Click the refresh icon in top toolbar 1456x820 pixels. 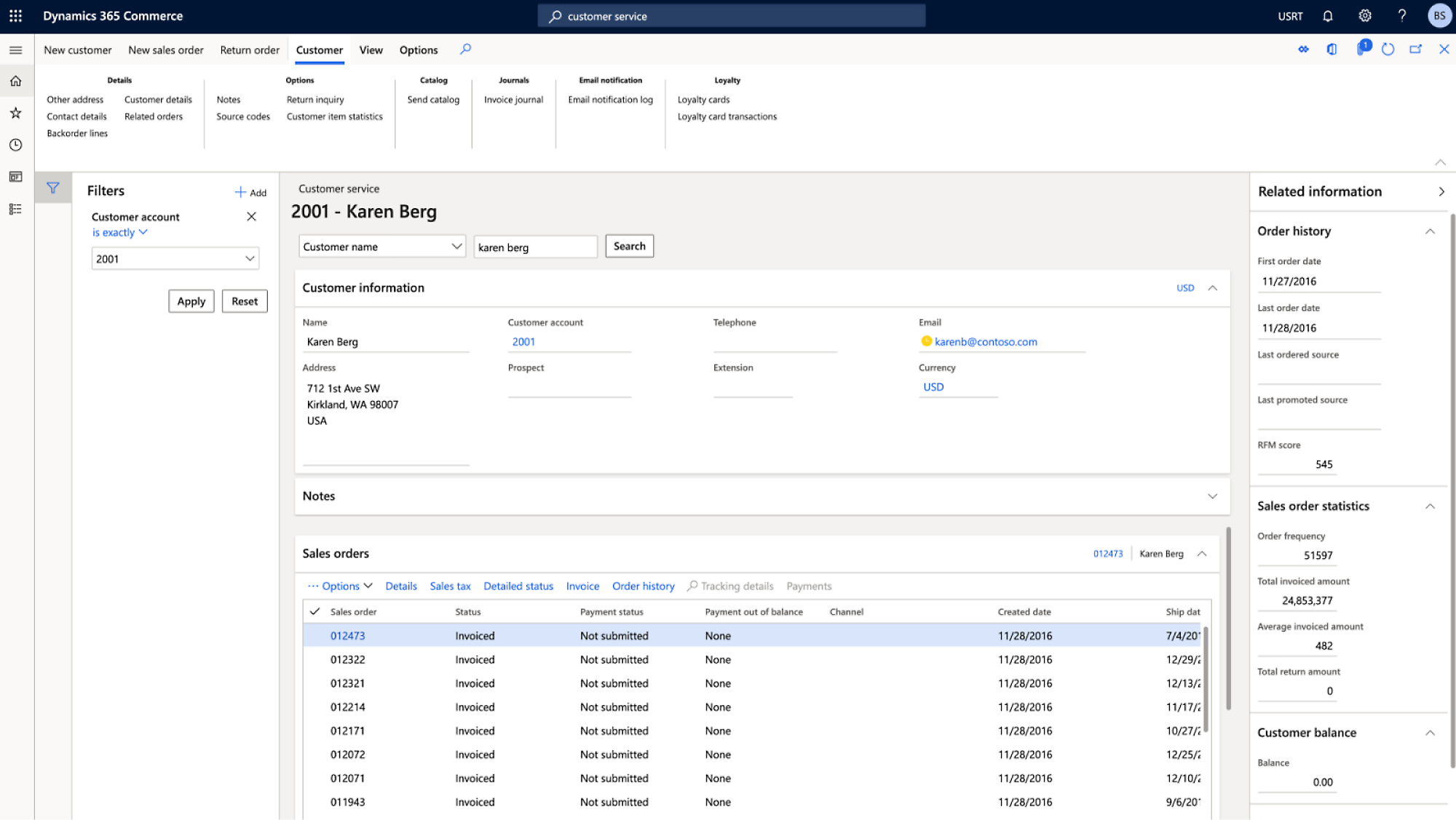click(1389, 49)
